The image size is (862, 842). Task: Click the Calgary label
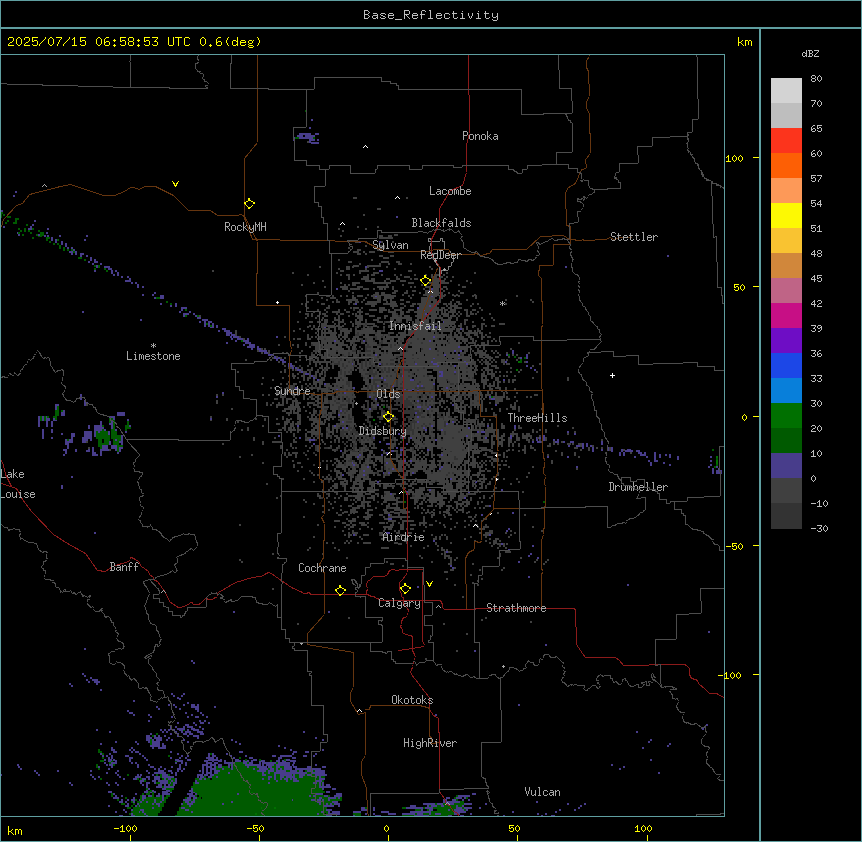coord(399,603)
